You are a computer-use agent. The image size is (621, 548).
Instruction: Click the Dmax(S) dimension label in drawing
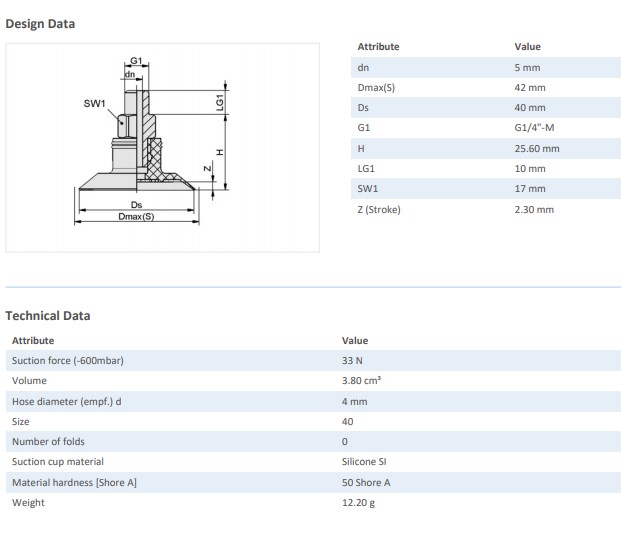[x=136, y=217]
